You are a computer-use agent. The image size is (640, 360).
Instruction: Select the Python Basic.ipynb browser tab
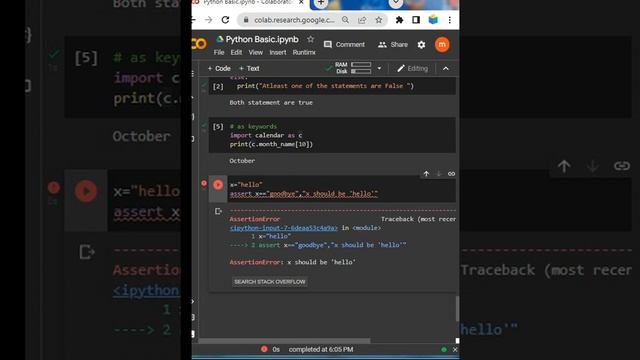(249, 3)
